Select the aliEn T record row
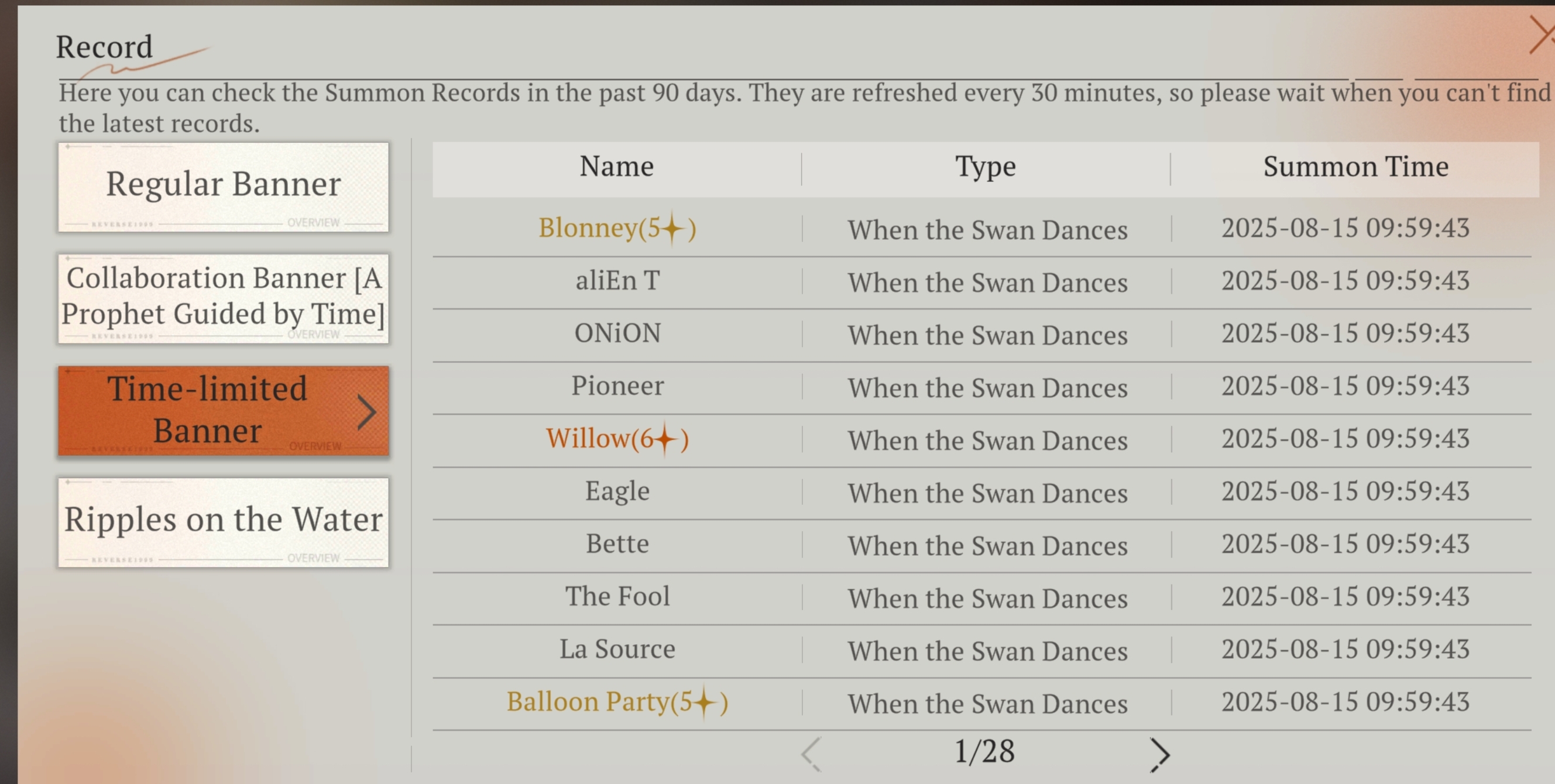This screenshot has height=784, width=1555. coord(617,281)
